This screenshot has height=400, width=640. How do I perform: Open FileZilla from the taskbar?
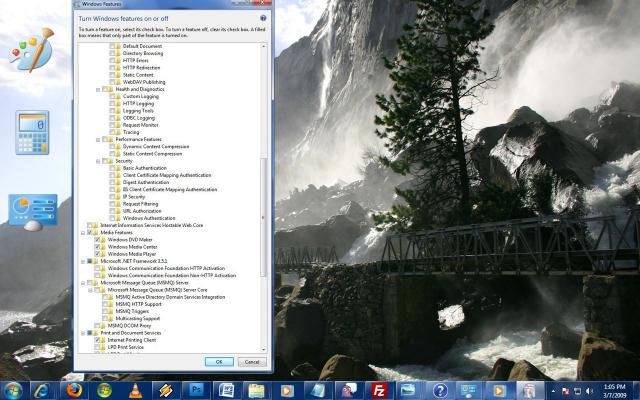[x=380, y=389]
